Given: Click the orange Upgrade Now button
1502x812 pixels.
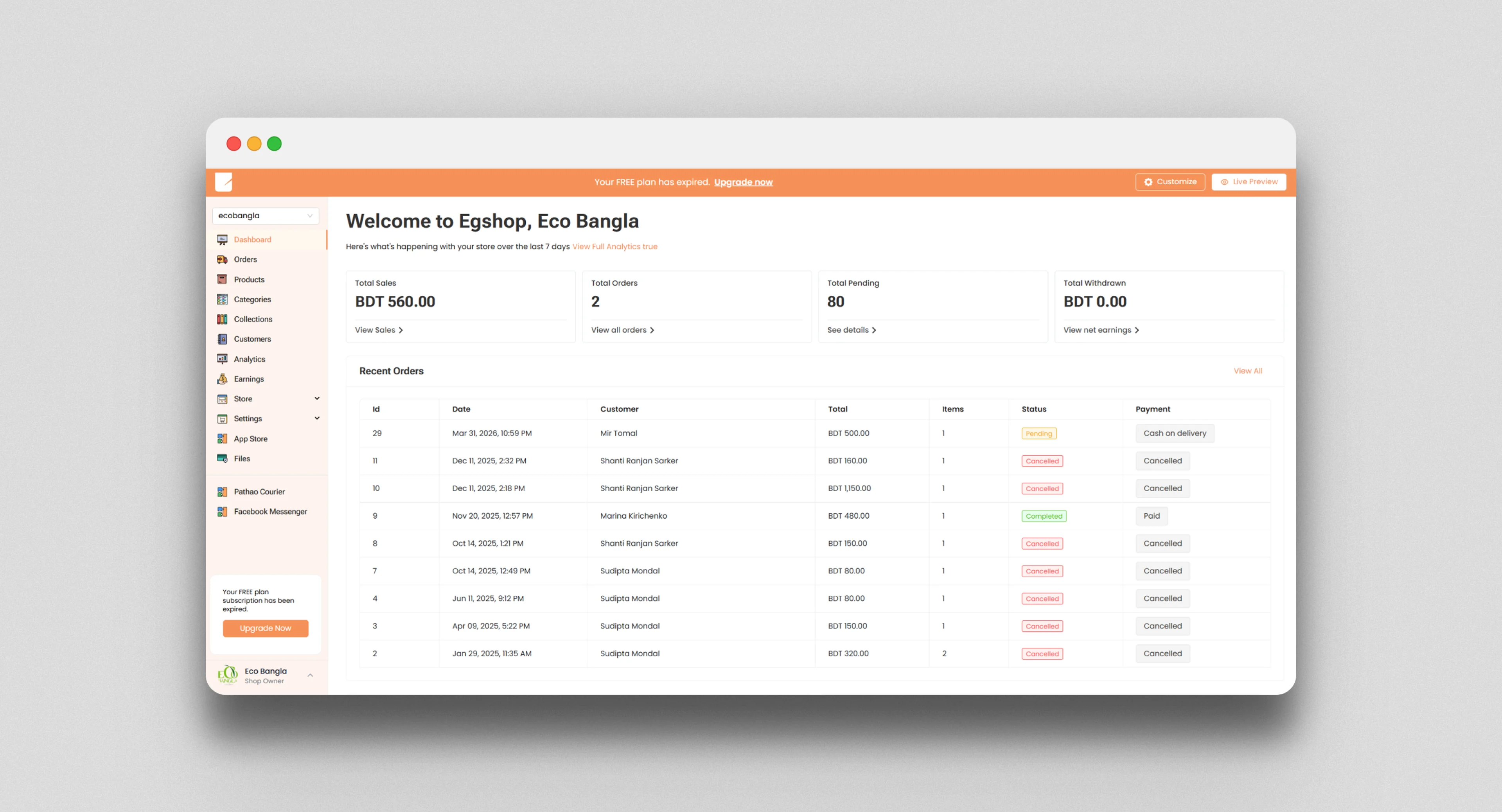Looking at the screenshot, I should click(265, 629).
